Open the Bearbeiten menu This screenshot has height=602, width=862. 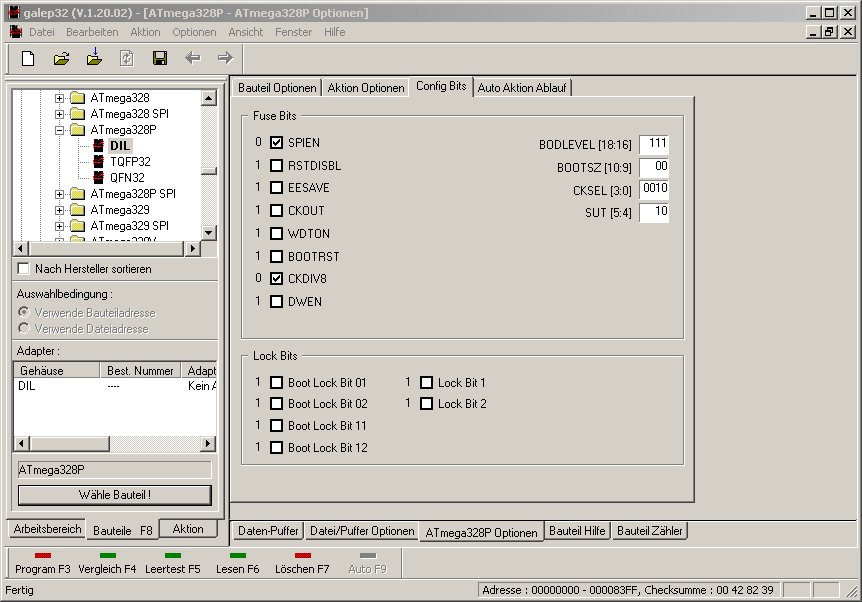[92, 32]
